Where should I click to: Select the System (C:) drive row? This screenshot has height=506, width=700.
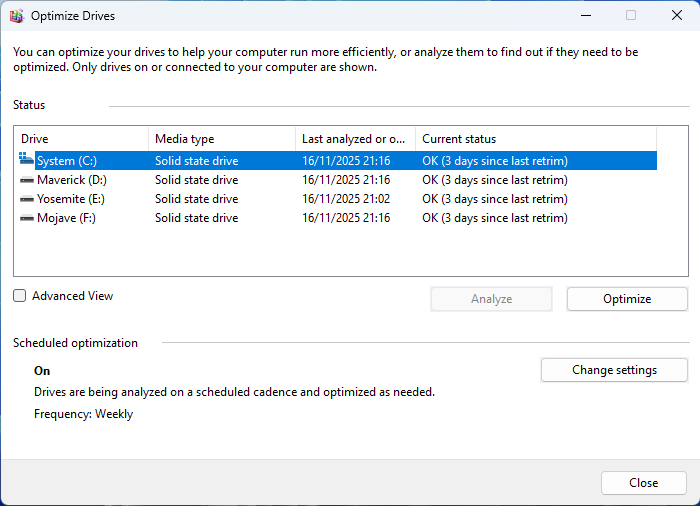click(x=338, y=161)
